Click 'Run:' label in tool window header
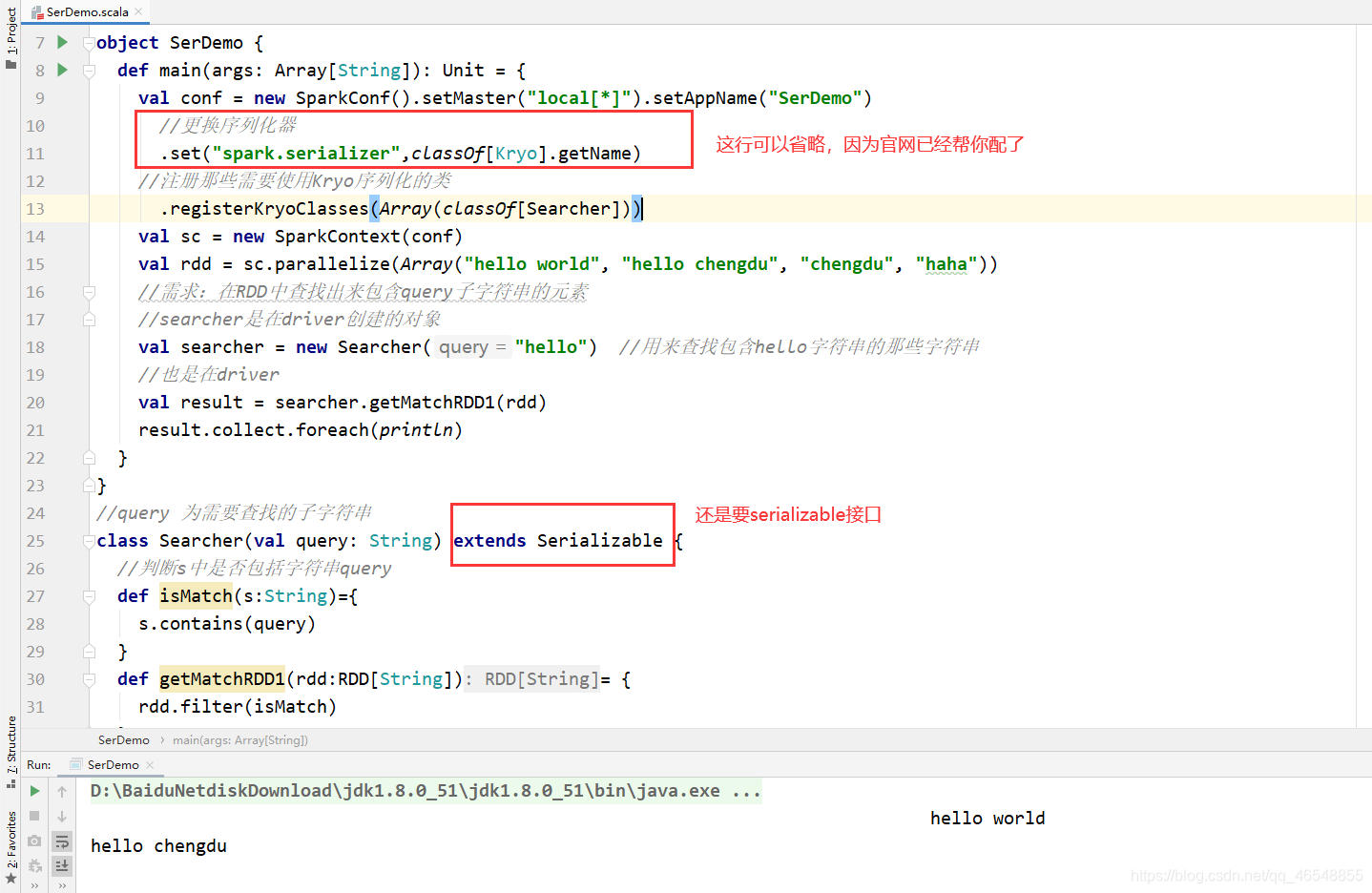The image size is (1372, 893). (39, 764)
